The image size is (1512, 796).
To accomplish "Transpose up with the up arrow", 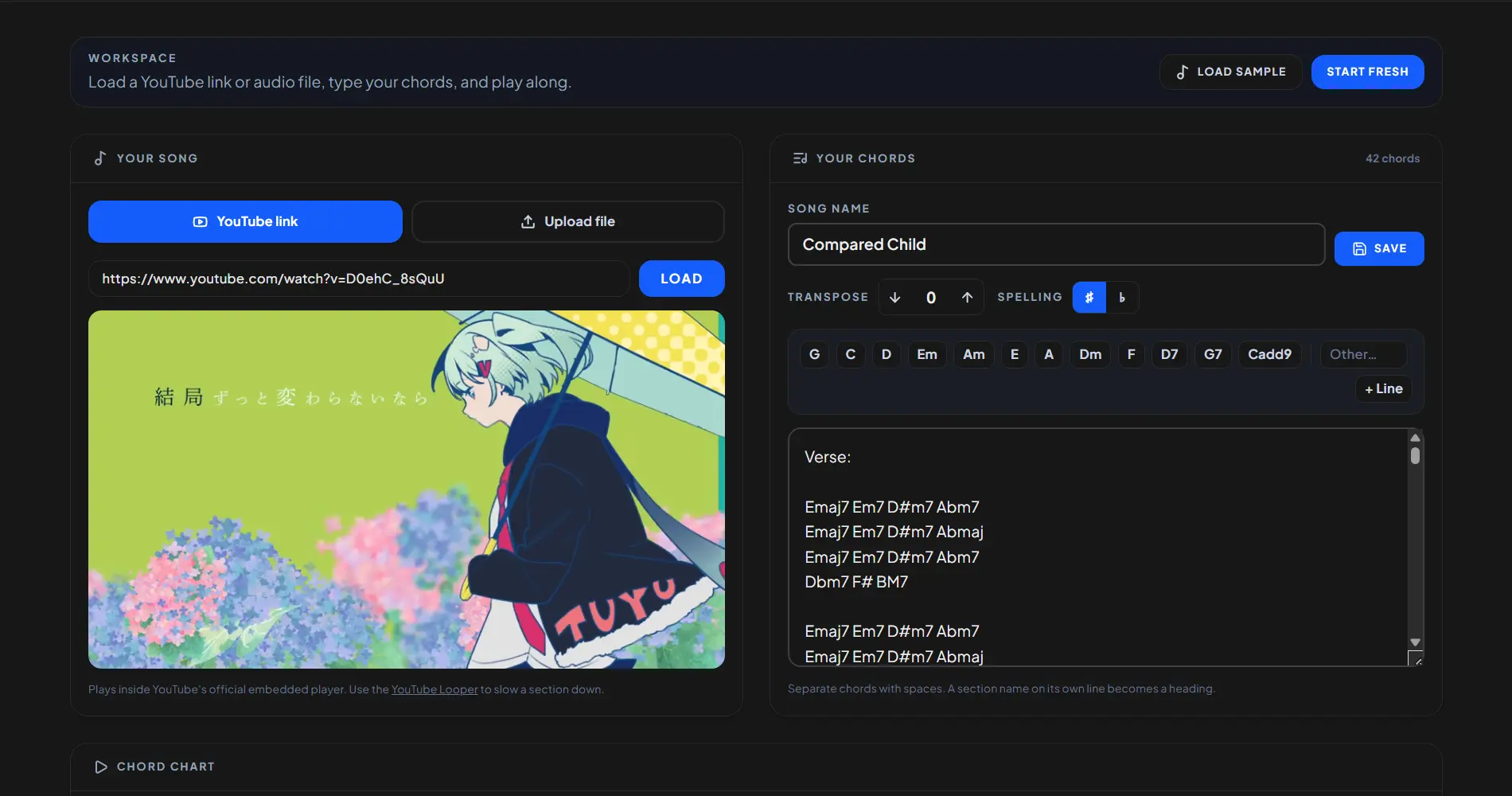I will point(967,298).
